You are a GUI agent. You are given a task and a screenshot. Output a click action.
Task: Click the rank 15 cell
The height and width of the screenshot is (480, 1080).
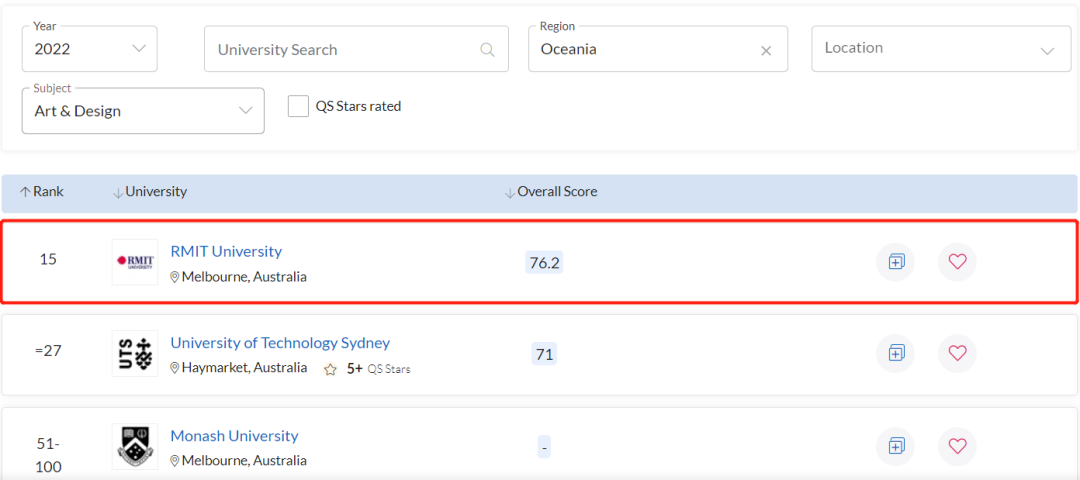48,260
